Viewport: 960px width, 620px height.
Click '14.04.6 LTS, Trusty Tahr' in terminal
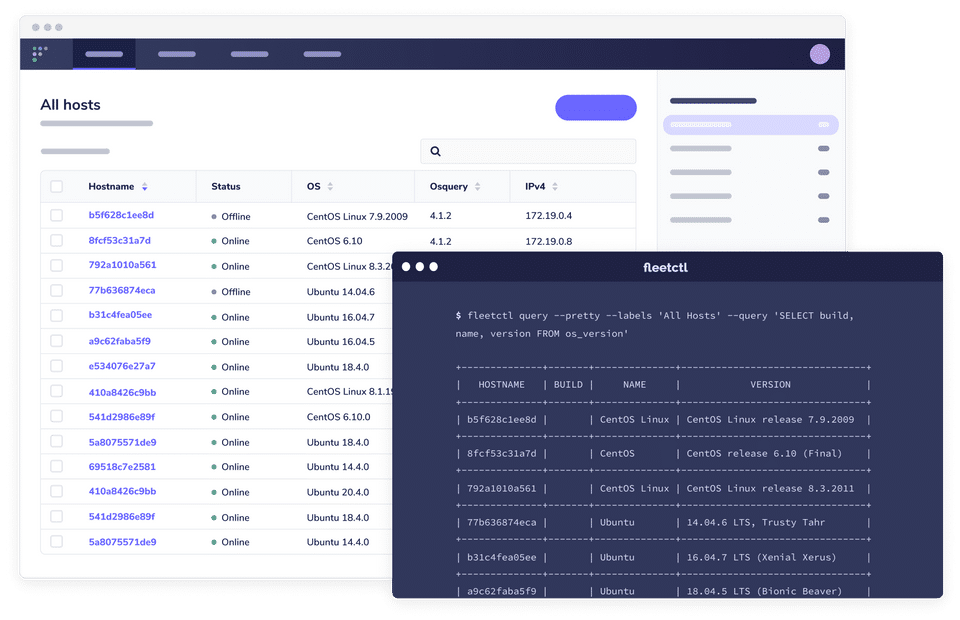click(x=756, y=523)
